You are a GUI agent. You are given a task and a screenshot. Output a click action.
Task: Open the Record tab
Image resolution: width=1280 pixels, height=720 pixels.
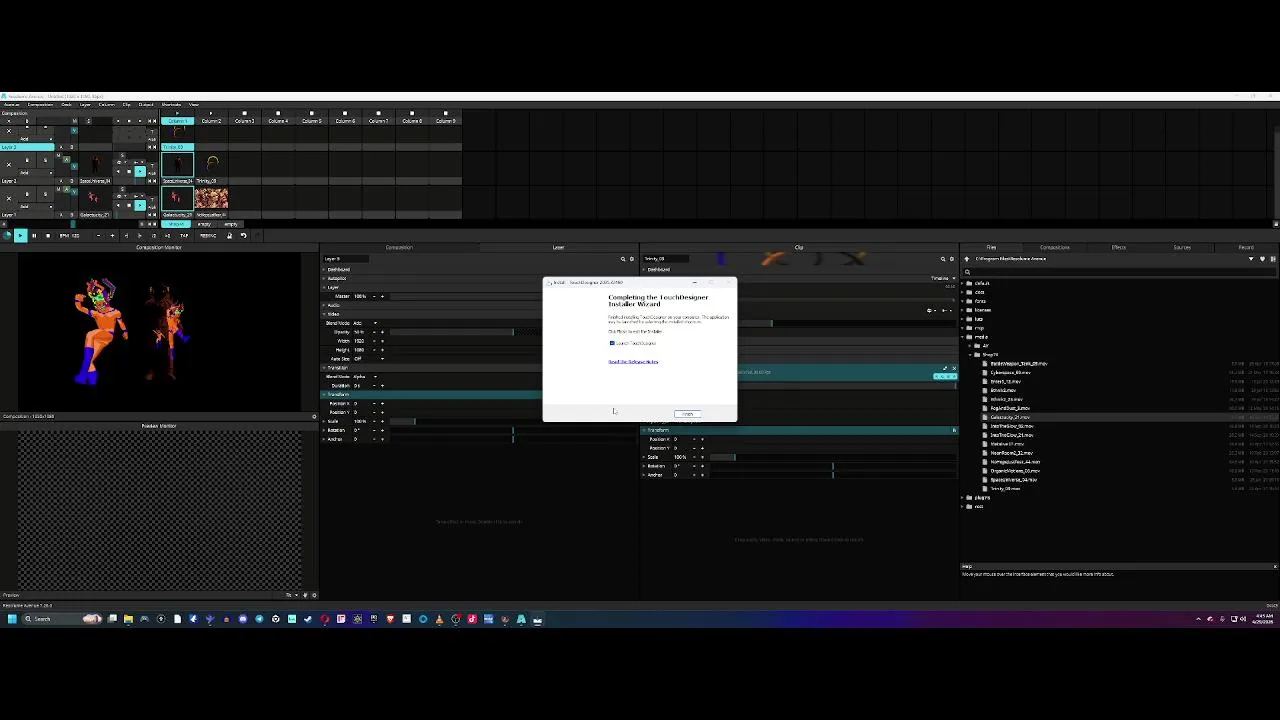coord(1246,247)
